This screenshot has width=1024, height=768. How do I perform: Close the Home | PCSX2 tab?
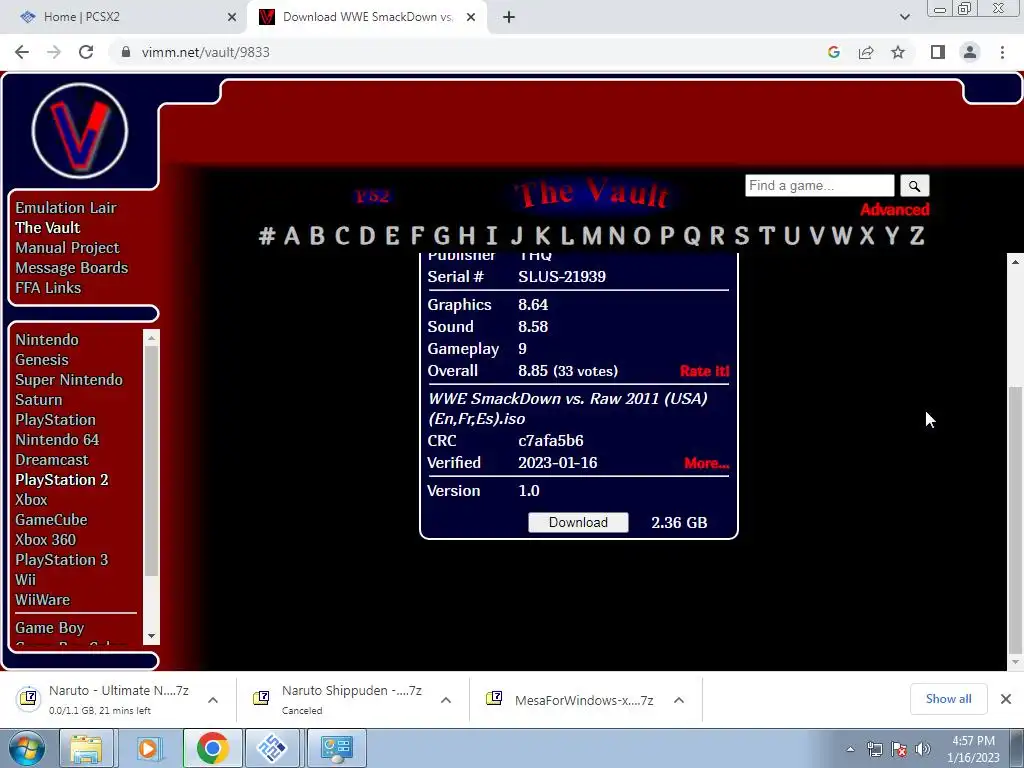coord(231,17)
